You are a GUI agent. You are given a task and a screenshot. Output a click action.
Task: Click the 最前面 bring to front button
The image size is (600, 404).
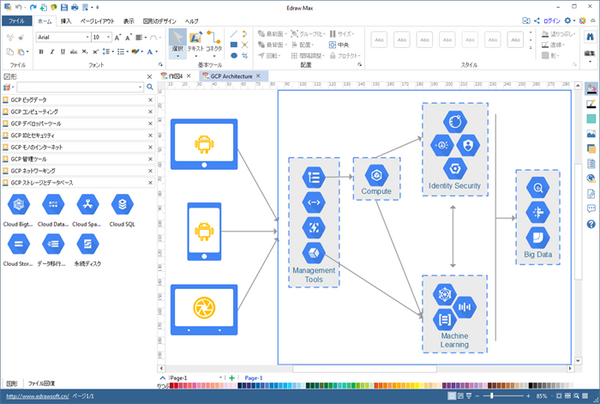pyautogui.click(x=271, y=34)
